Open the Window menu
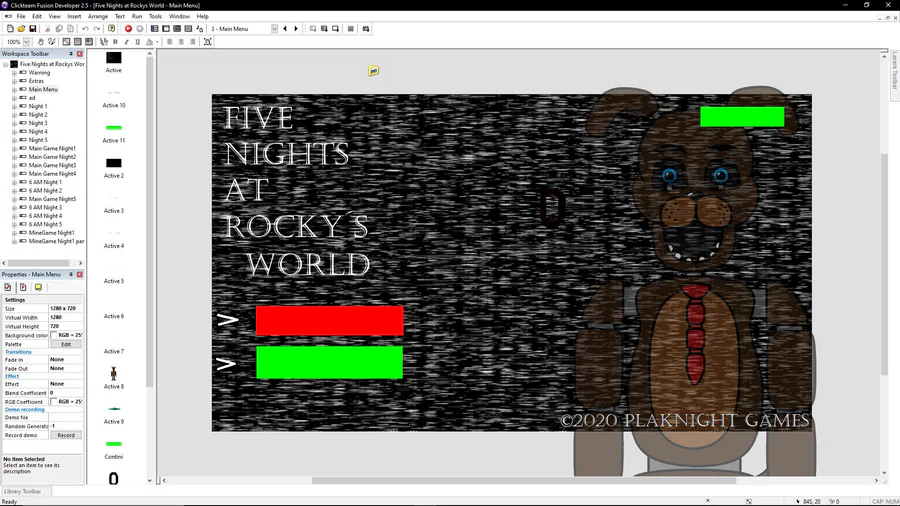900x506 pixels. (x=179, y=16)
